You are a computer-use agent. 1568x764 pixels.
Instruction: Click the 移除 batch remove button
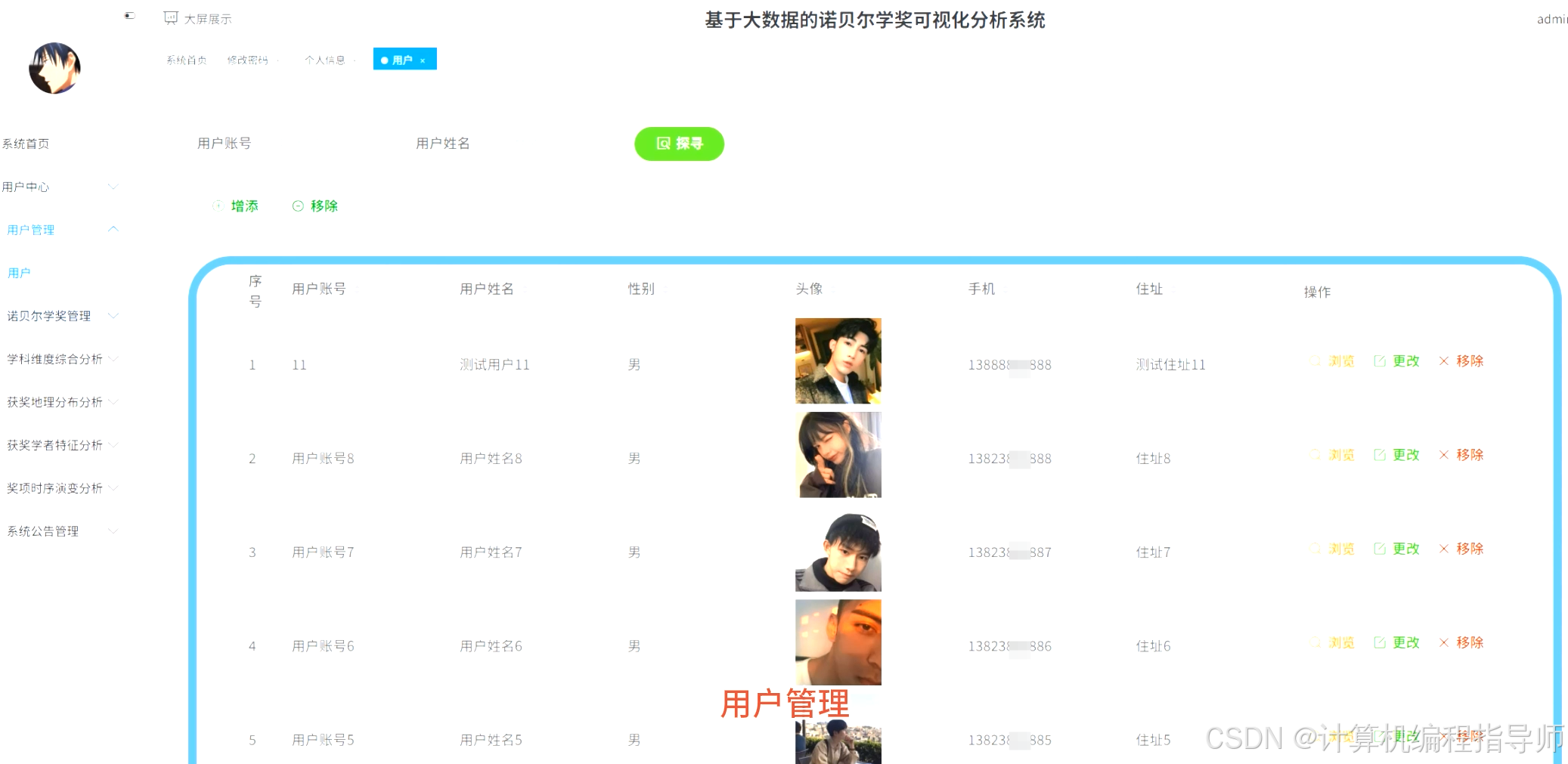315,206
